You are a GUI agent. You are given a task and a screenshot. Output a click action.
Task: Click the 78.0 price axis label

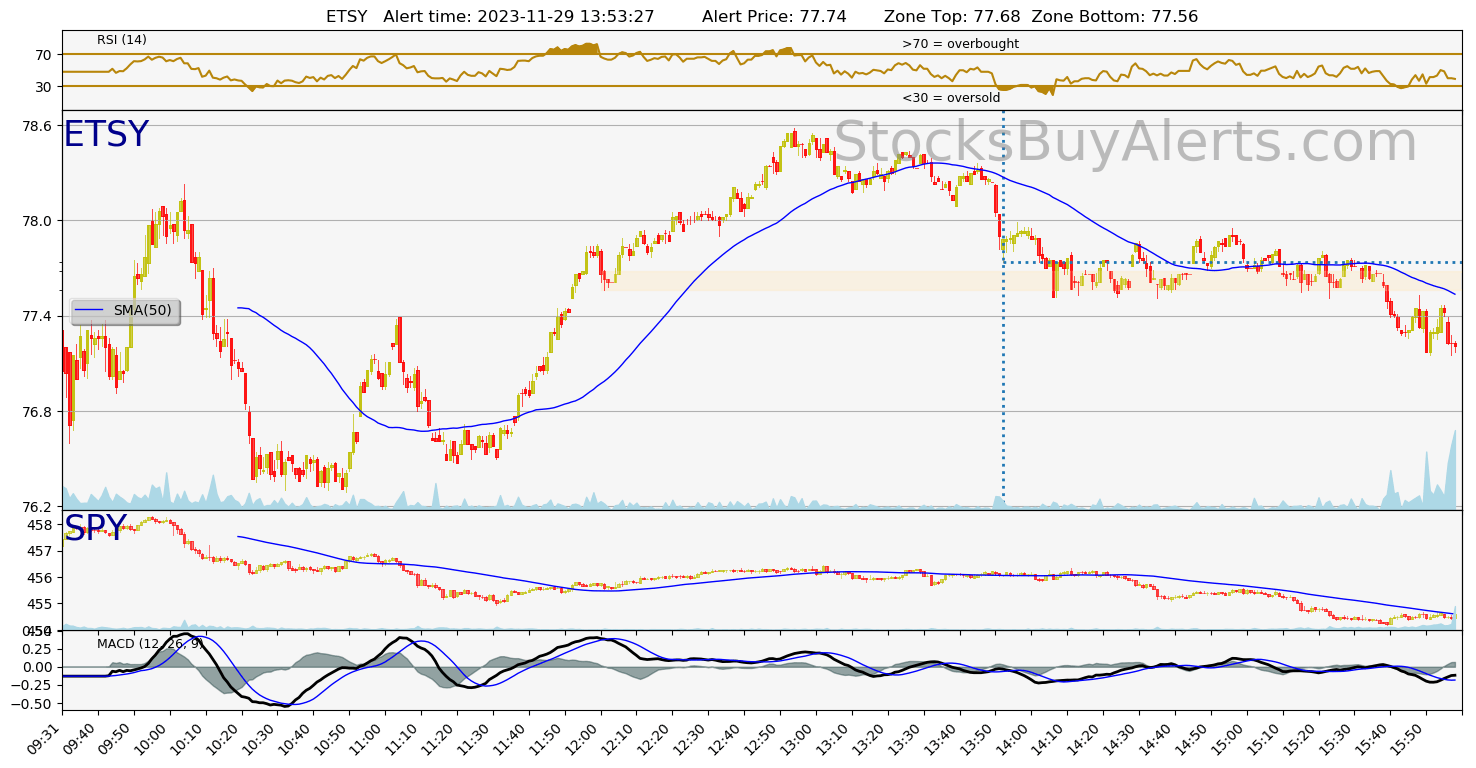pyautogui.click(x=37, y=221)
